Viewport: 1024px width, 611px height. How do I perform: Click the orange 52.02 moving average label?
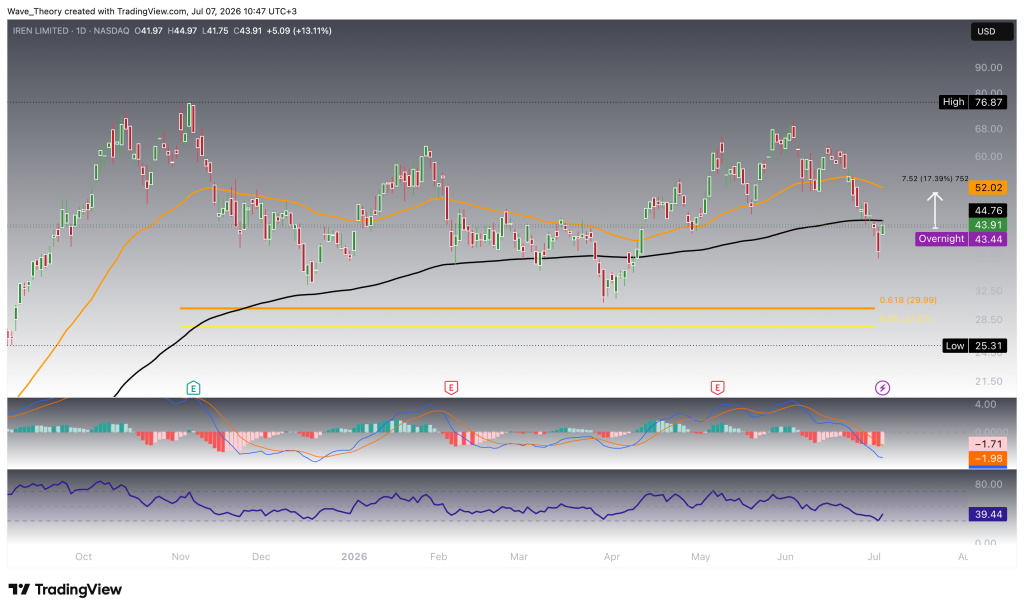[988, 188]
